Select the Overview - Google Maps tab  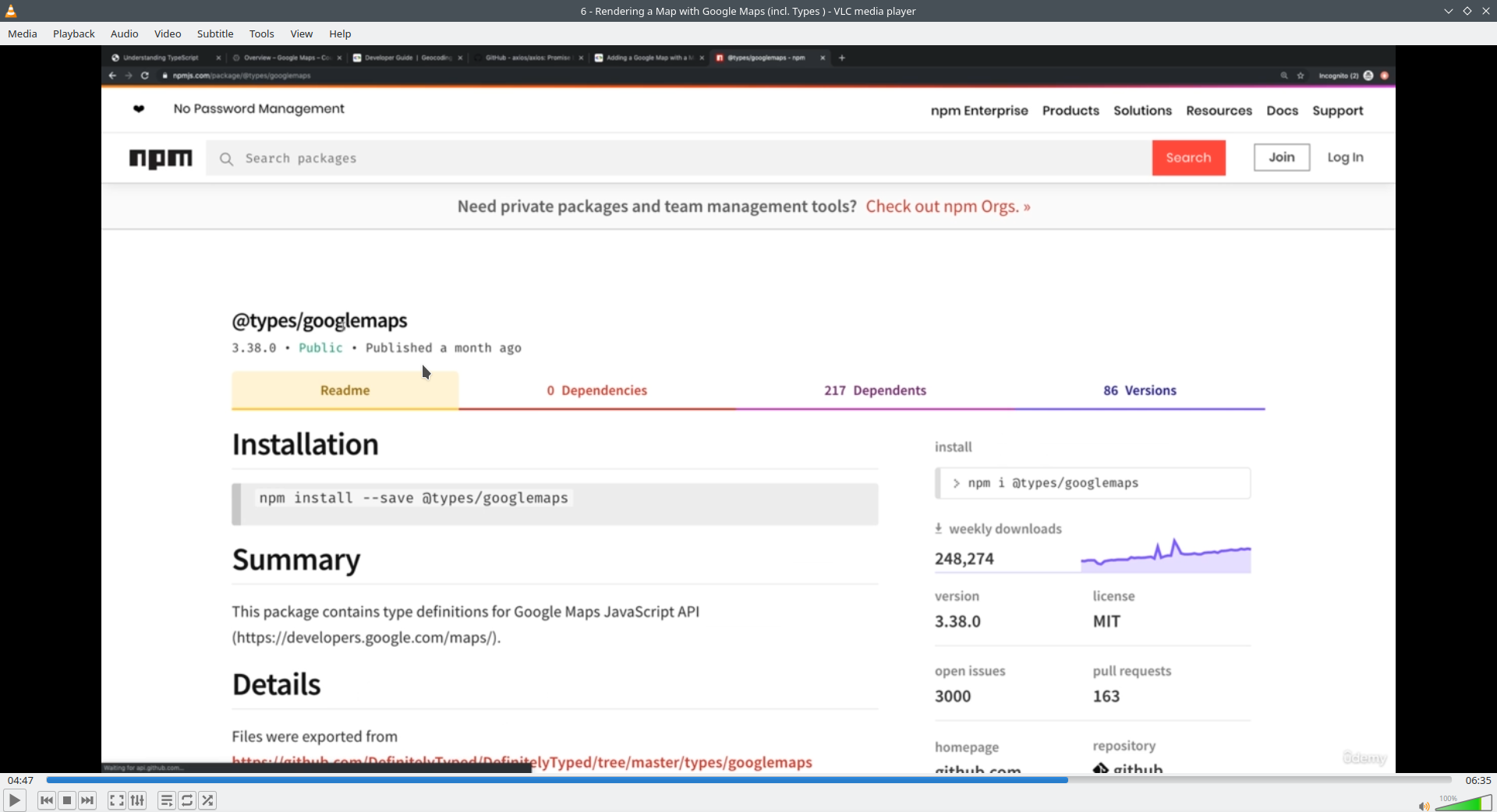tap(287, 58)
